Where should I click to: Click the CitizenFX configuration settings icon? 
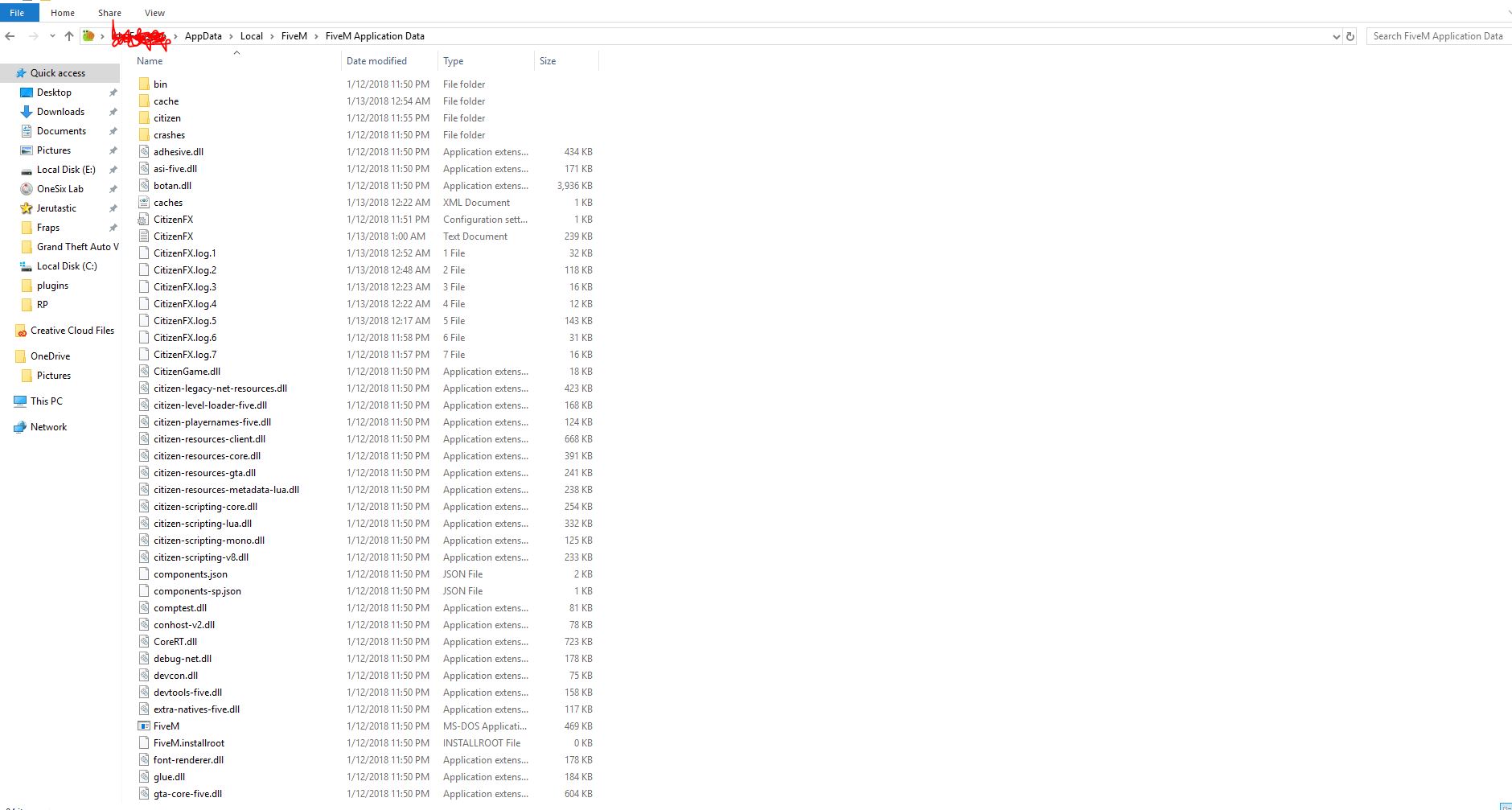tap(144, 219)
